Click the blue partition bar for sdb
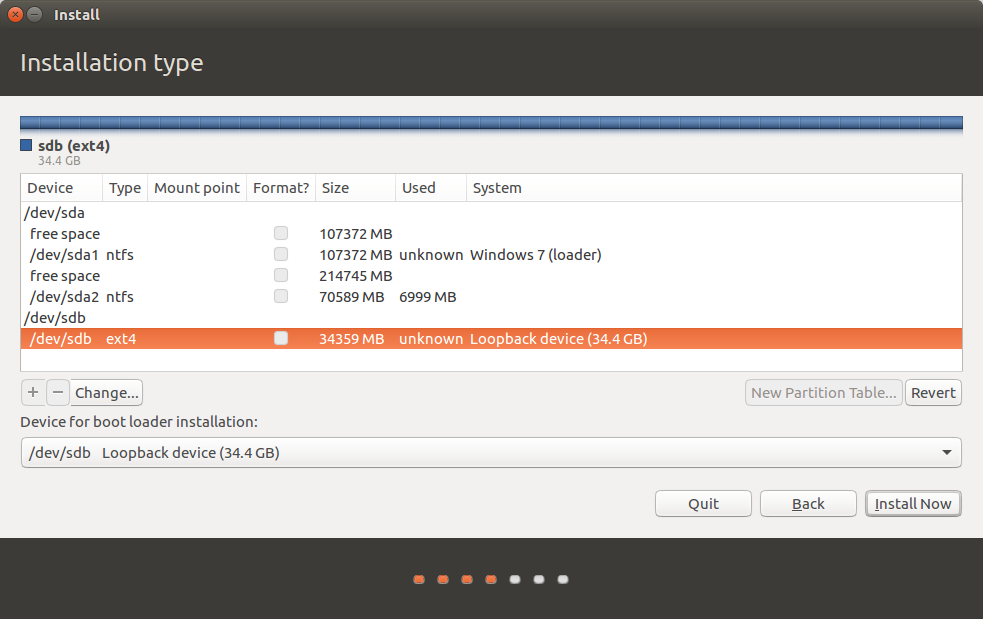 (x=491, y=122)
